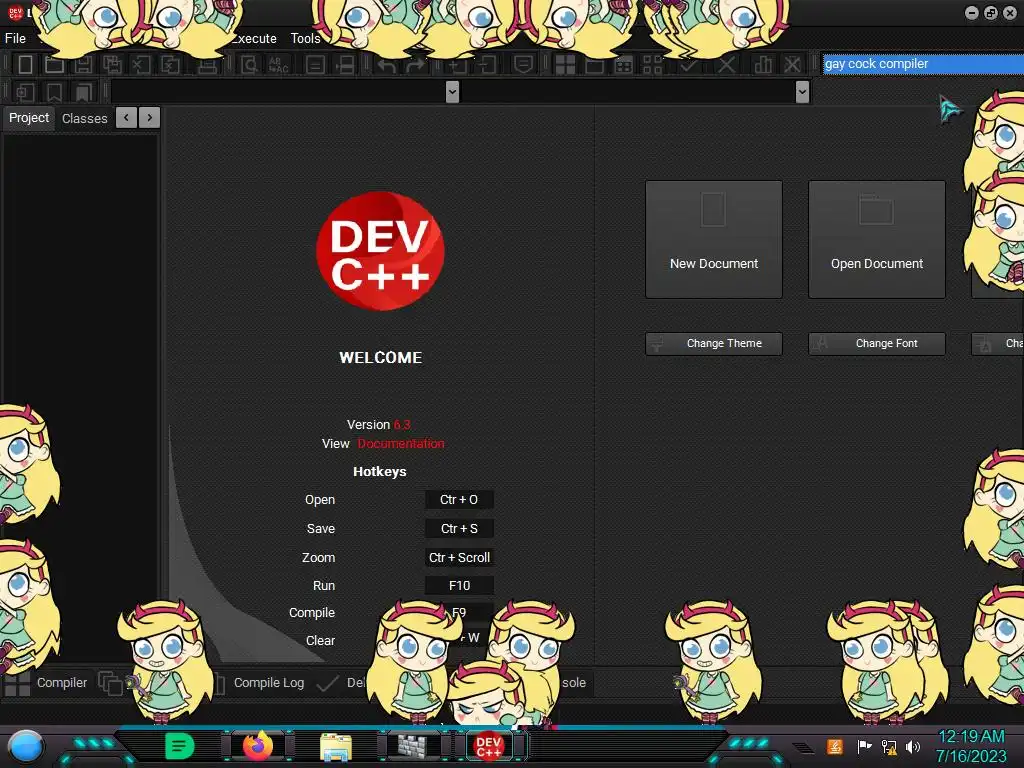Click the Change Theme button
The height and width of the screenshot is (768, 1024).
[x=714, y=344]
